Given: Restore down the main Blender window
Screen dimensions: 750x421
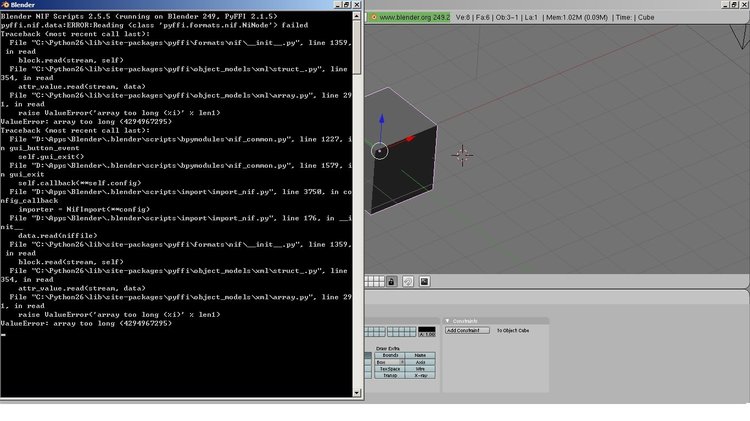Looking at the screenshot, I should pyautogui.click(x=734, y=5).
